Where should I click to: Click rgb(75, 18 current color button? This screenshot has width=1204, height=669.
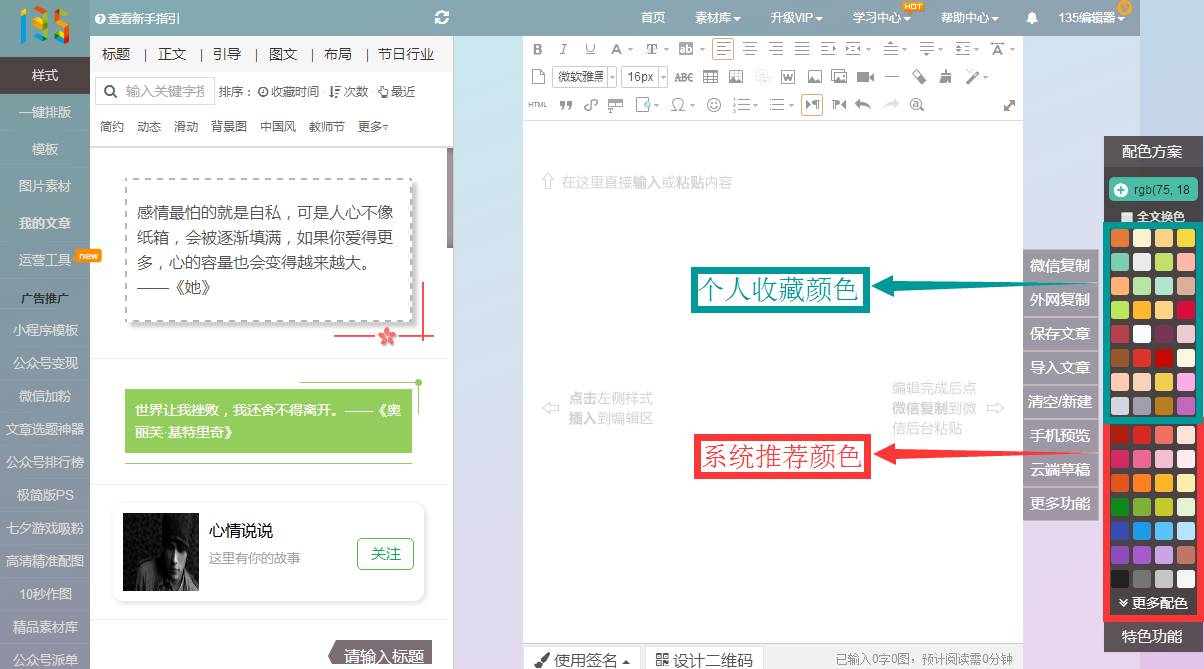1152,190
